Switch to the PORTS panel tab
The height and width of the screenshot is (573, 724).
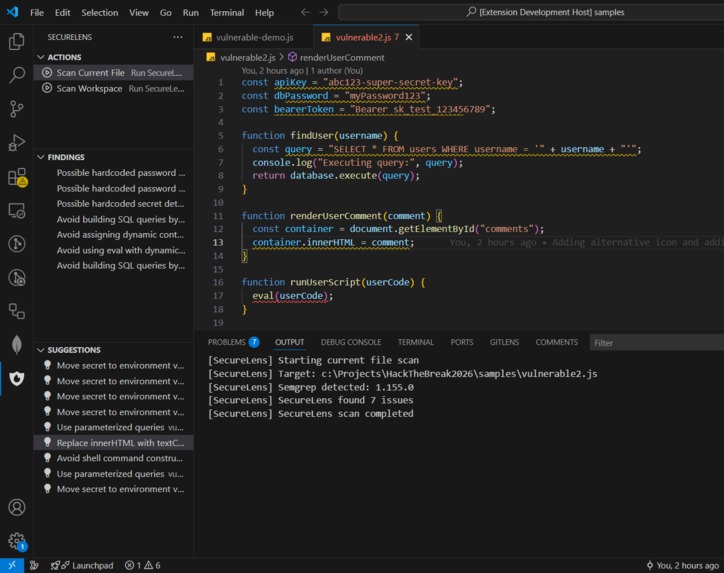(462, 342)
